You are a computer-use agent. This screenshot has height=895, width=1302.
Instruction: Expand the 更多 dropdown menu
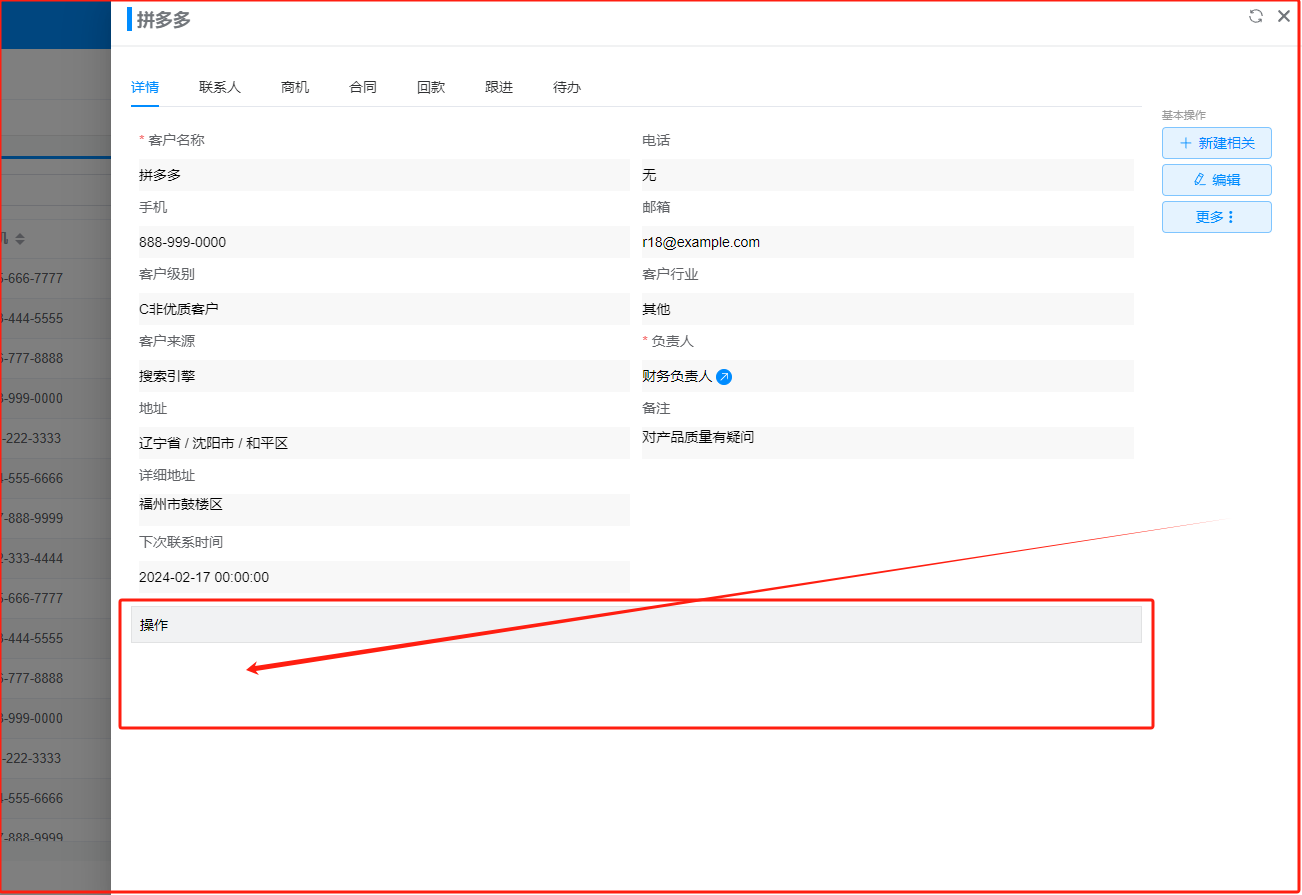[1216, 217]
